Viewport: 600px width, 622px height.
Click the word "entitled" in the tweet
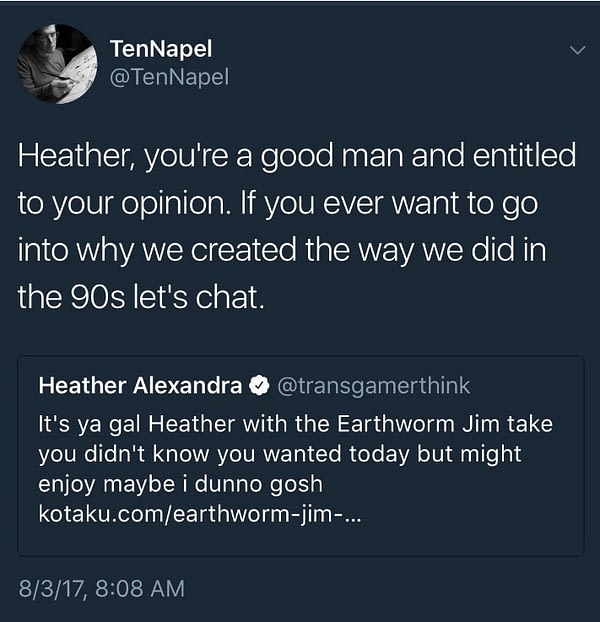524,156
